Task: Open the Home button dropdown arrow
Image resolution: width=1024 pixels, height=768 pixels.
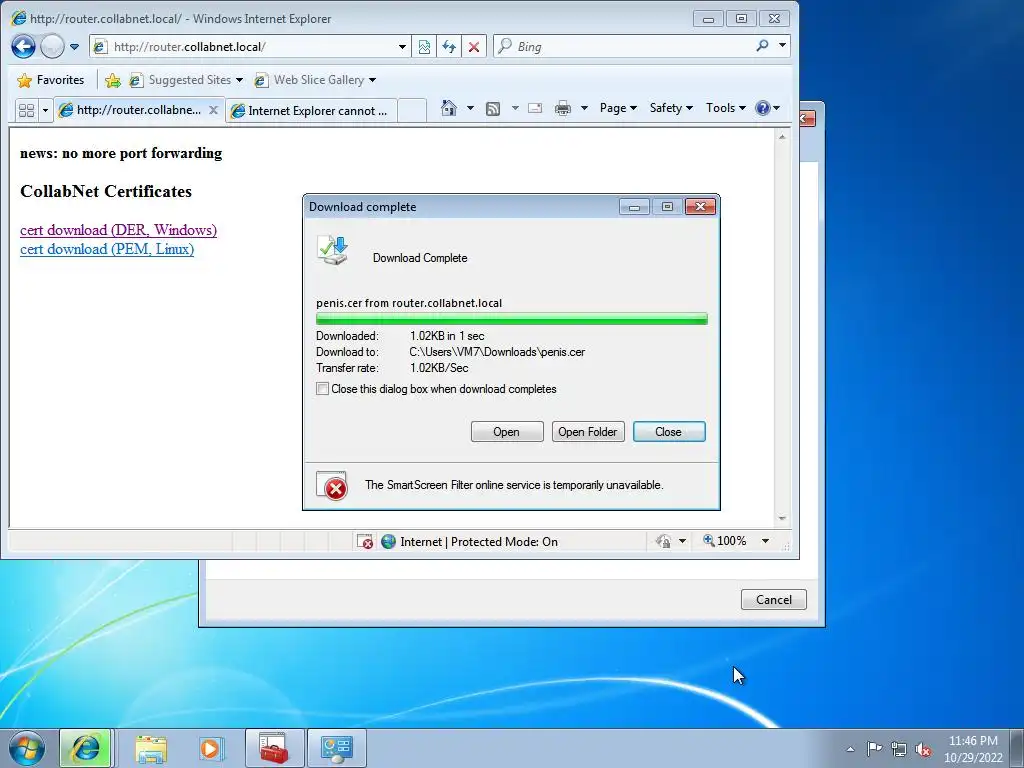Action: 470,108
